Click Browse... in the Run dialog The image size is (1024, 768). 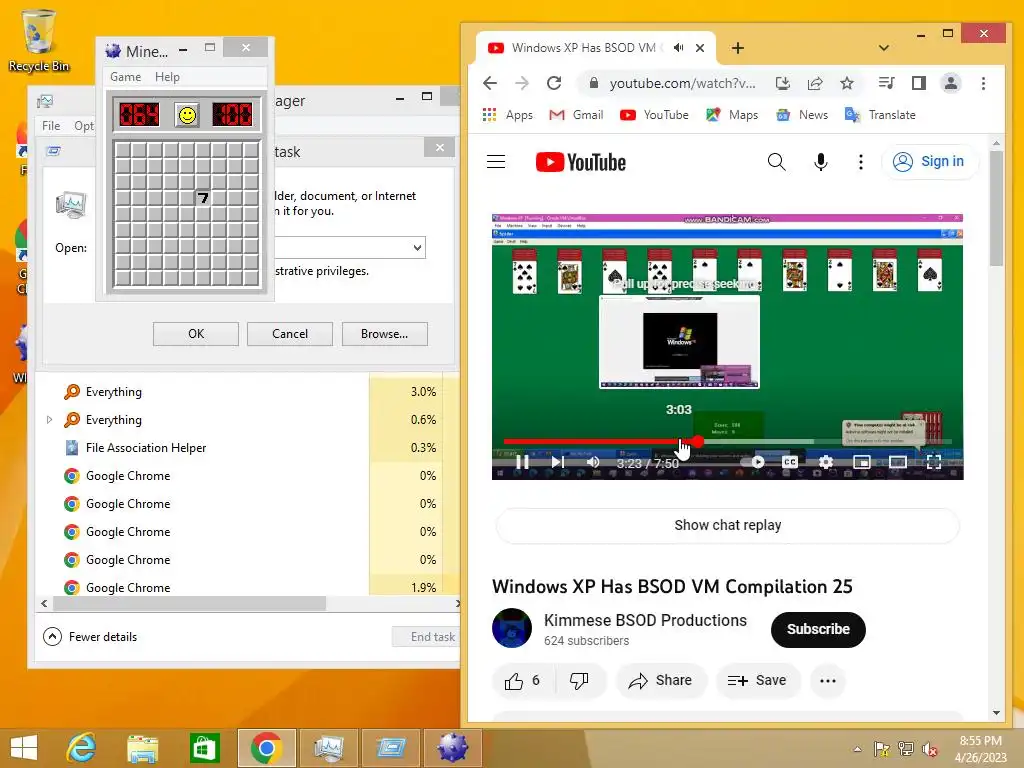[x=385, y=334]
